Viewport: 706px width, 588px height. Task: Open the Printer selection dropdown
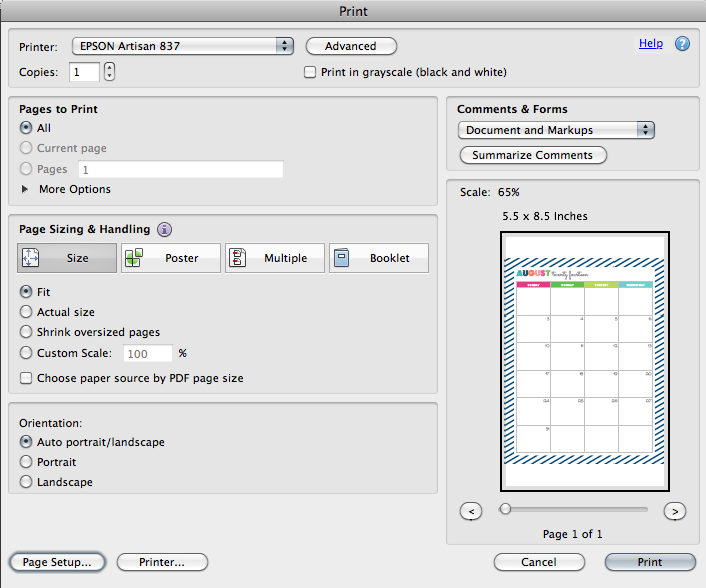(x=182, y=46)
